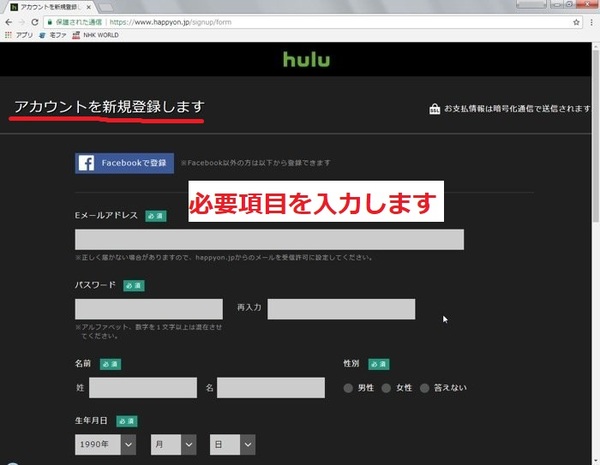
Task: Open the モファ bookmark
Action: [53, 35]
